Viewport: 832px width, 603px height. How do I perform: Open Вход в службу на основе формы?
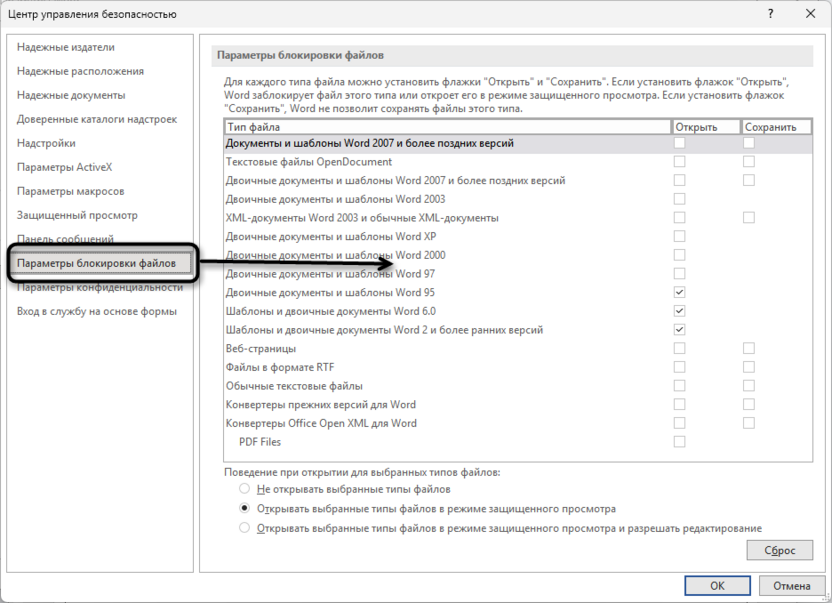tap(97, 312)
